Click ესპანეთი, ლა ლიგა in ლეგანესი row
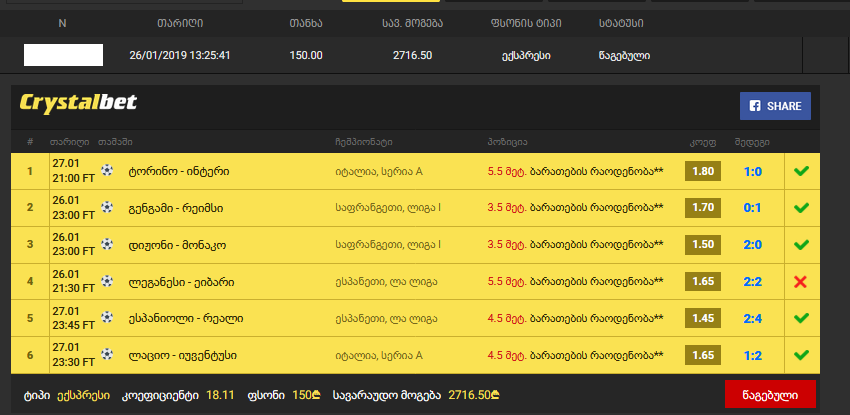Screen dimensions: 850x415 (387, 282)
